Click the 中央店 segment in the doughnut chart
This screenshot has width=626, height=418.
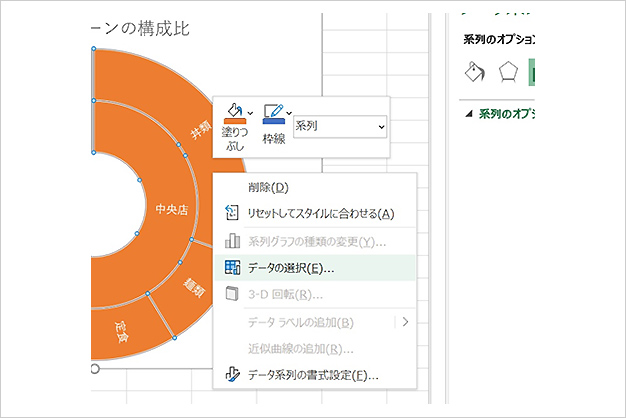pos(172,210)
